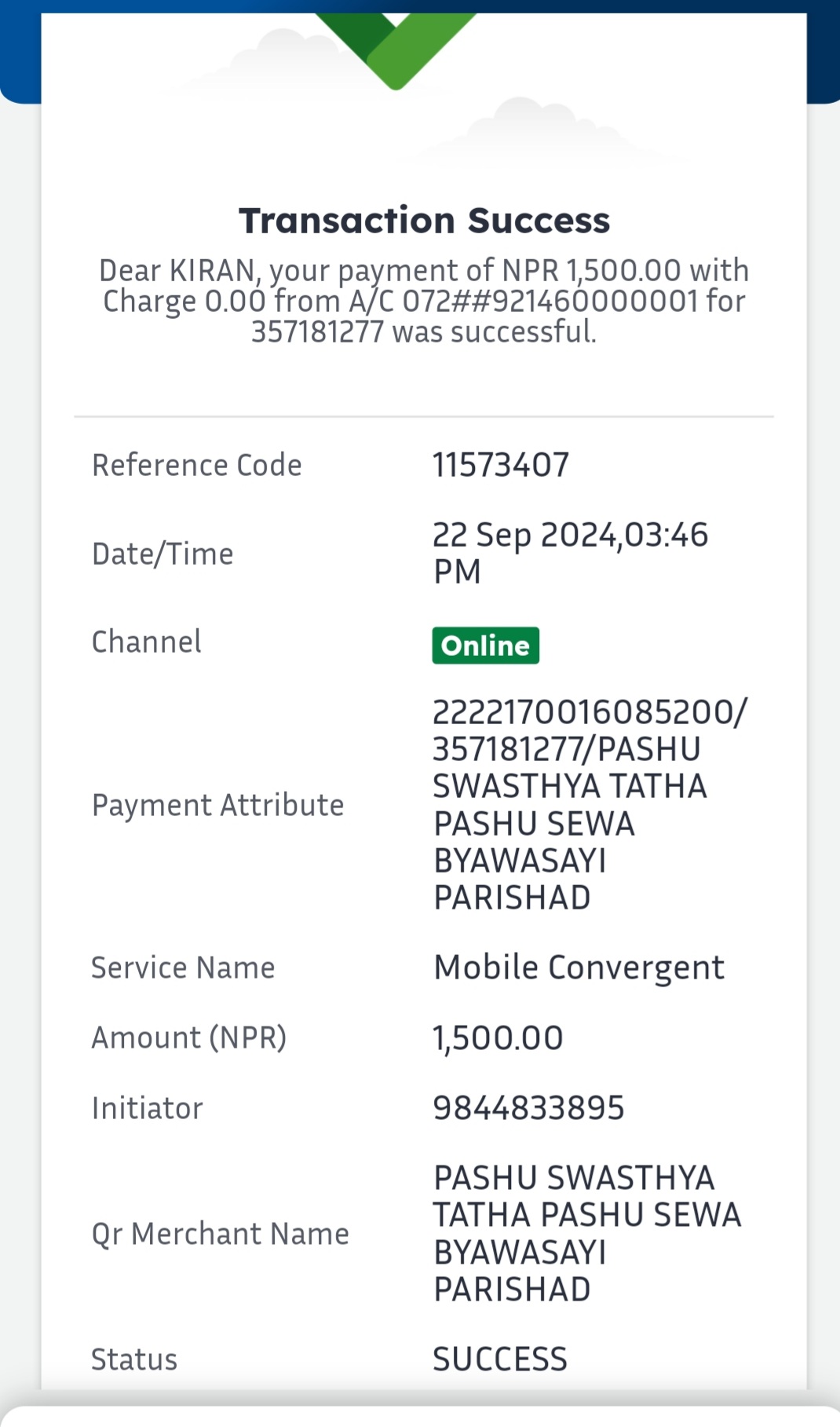Click the green Online channel badge
This screenshot has height=1427, width=840.
pyautogui.click(x=485, y=646)
